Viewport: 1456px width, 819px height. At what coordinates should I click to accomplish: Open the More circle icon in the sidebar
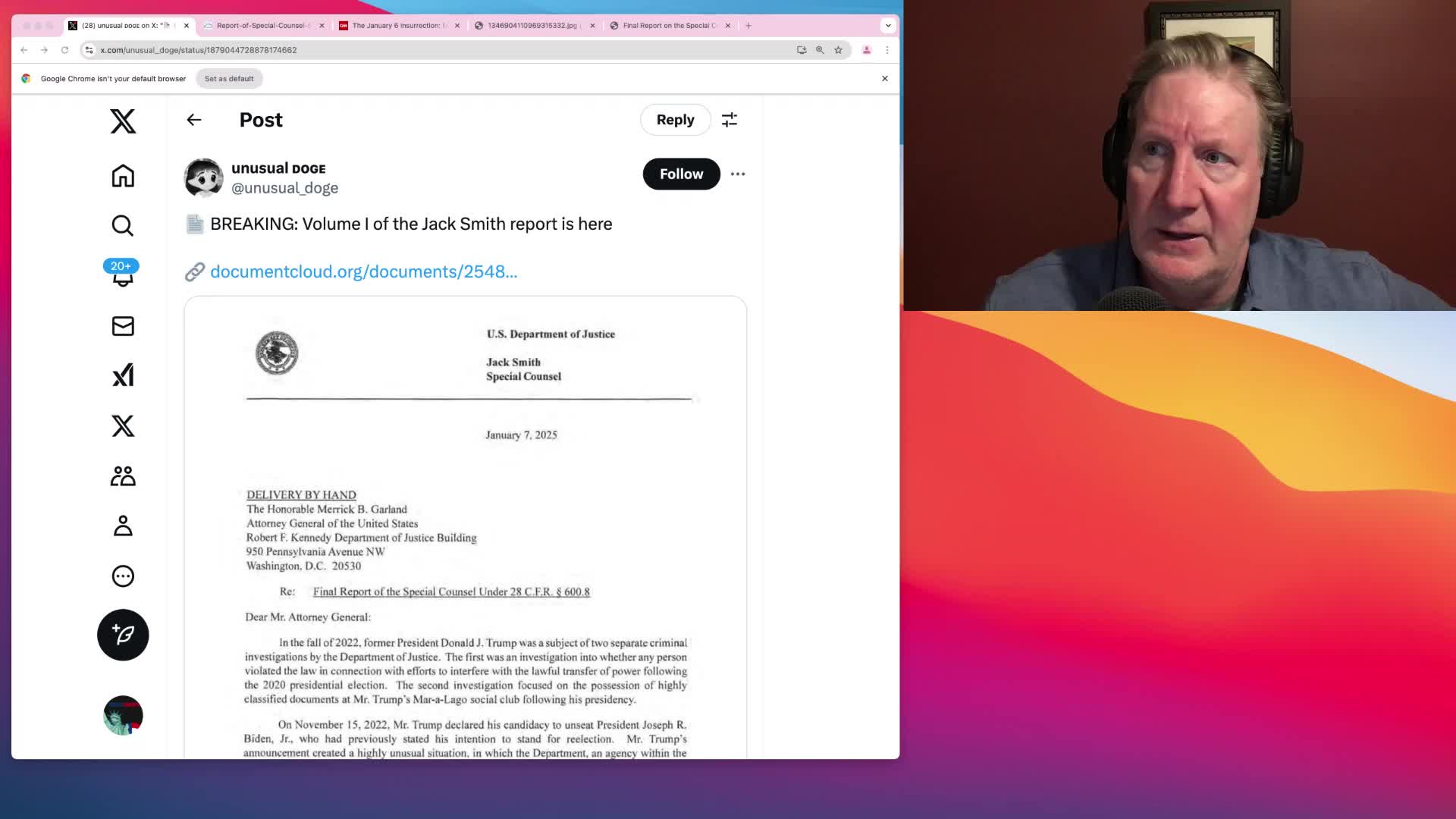coord(123,576)
